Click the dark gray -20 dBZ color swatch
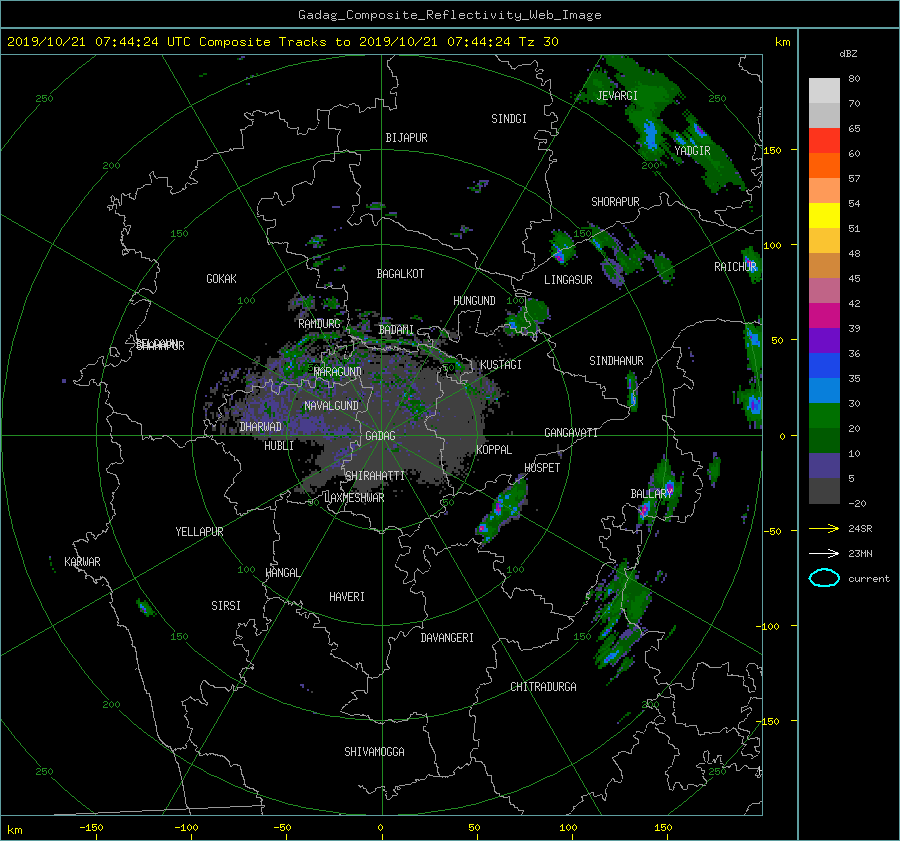The height and width of the screenshot is (841, 900). pos(824,491)
